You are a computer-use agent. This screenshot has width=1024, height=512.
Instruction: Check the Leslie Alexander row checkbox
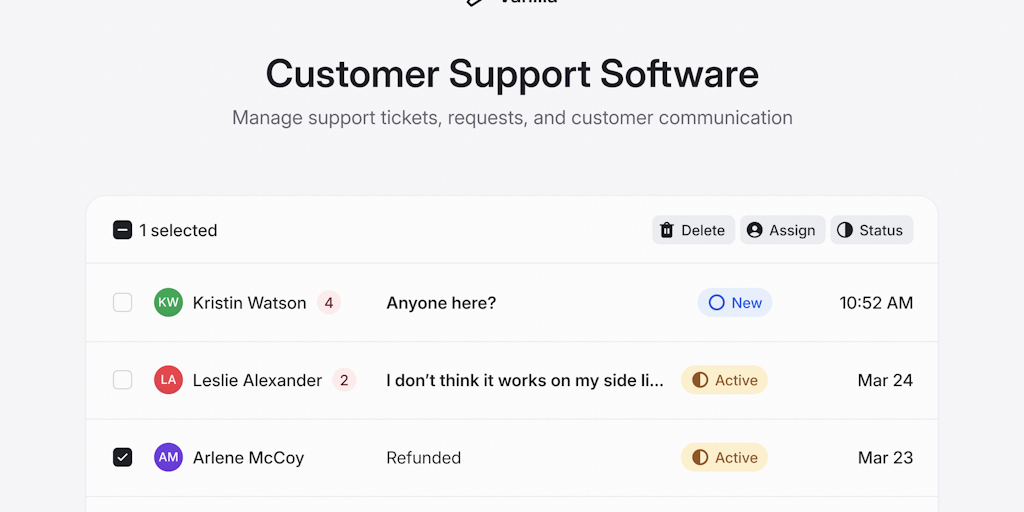122,380
